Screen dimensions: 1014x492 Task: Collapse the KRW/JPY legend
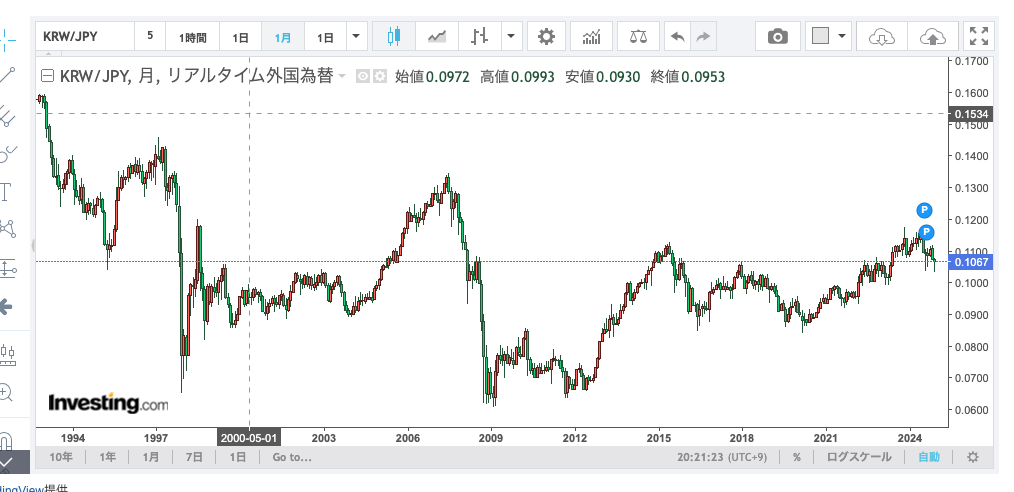tap(46, 76)
